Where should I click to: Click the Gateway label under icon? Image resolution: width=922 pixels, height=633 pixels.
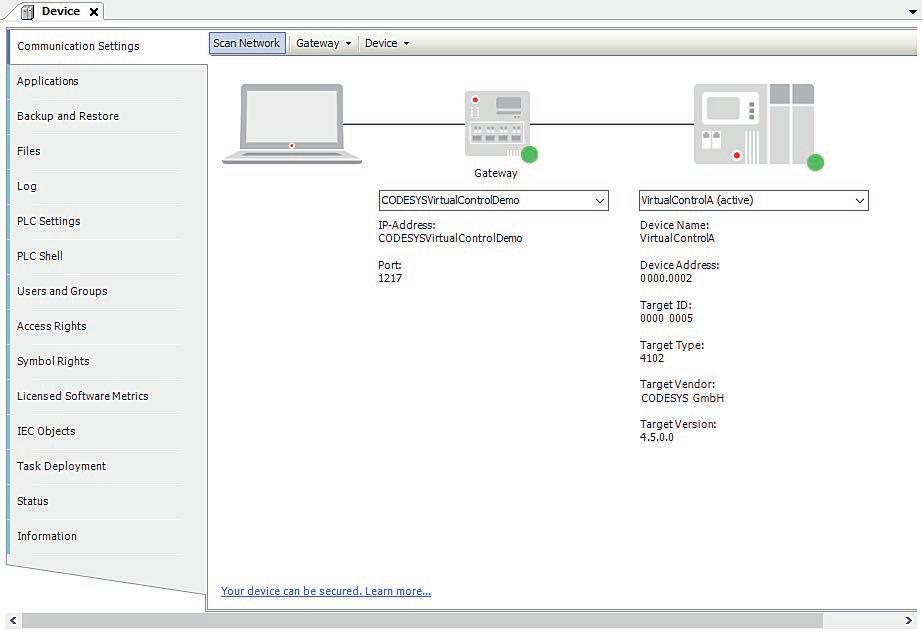click(x=496, y=173)
